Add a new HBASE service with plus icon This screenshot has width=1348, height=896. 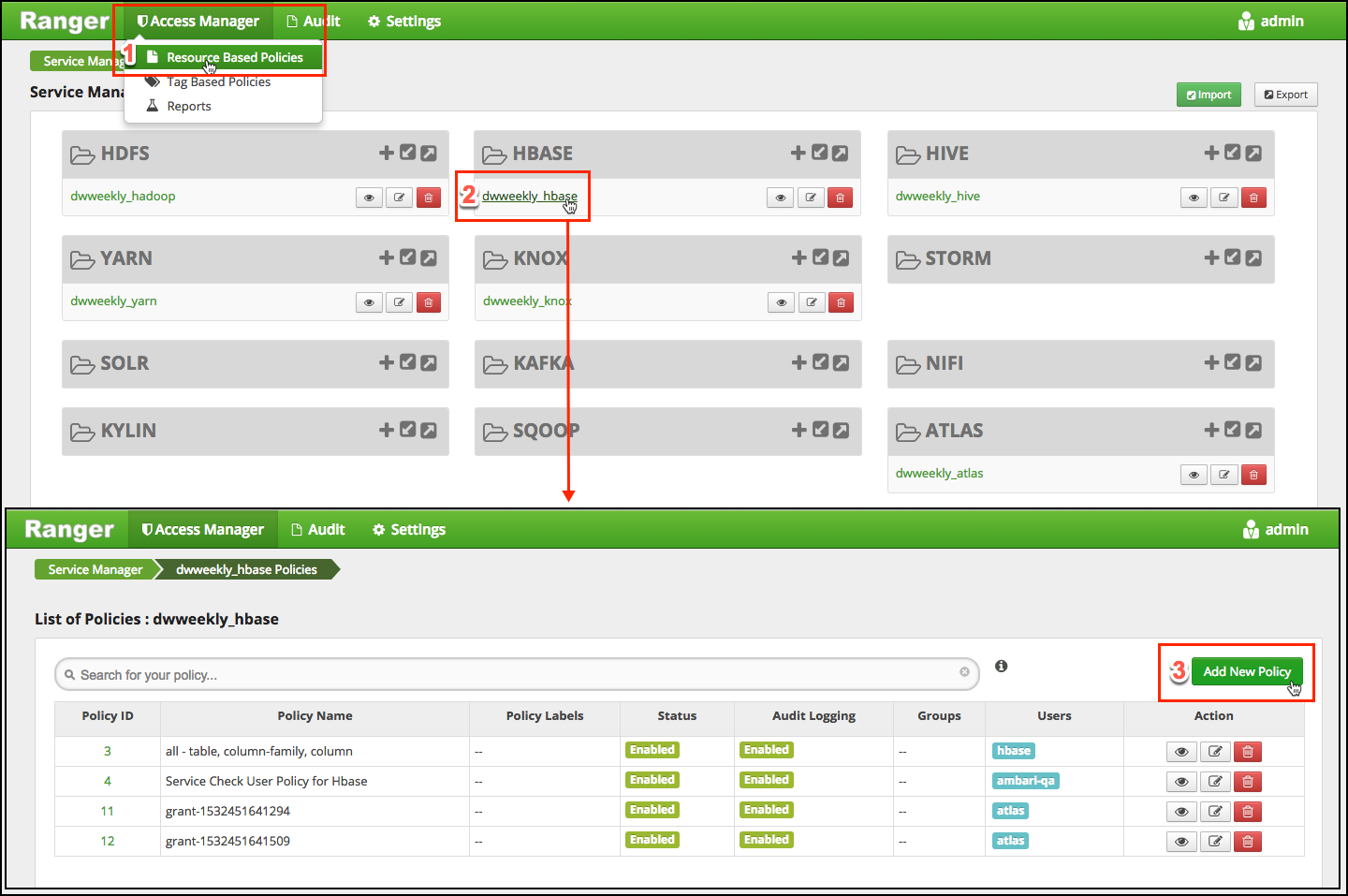coord(799,153)
